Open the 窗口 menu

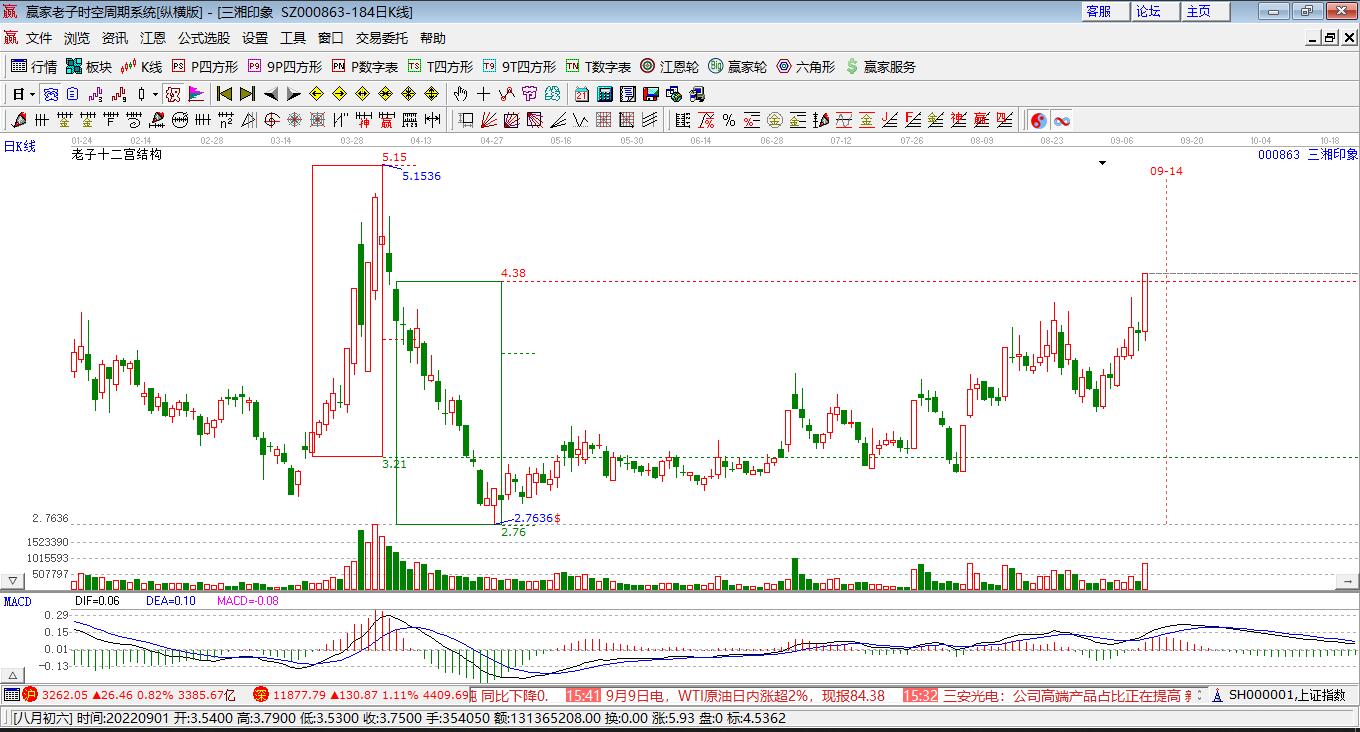click(331, 38)
